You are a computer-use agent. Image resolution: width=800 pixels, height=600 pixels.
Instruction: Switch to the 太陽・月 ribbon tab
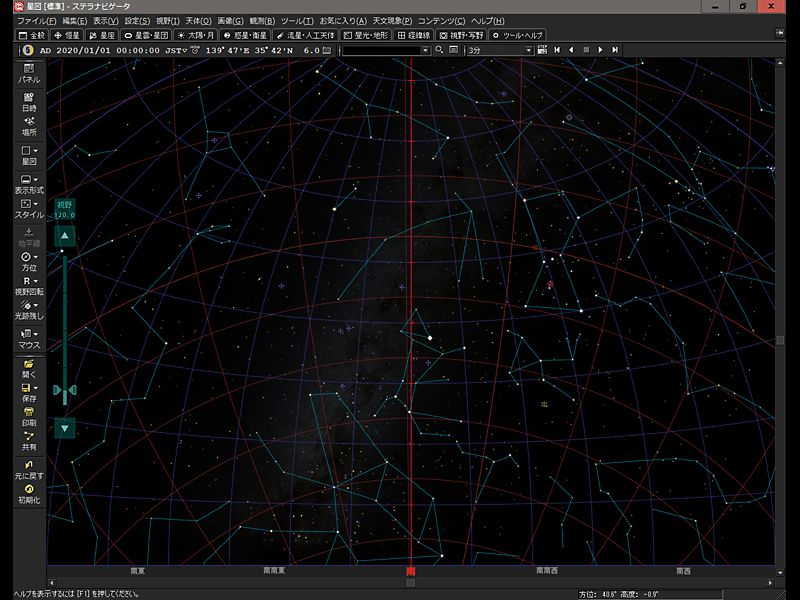pos(195,35)
